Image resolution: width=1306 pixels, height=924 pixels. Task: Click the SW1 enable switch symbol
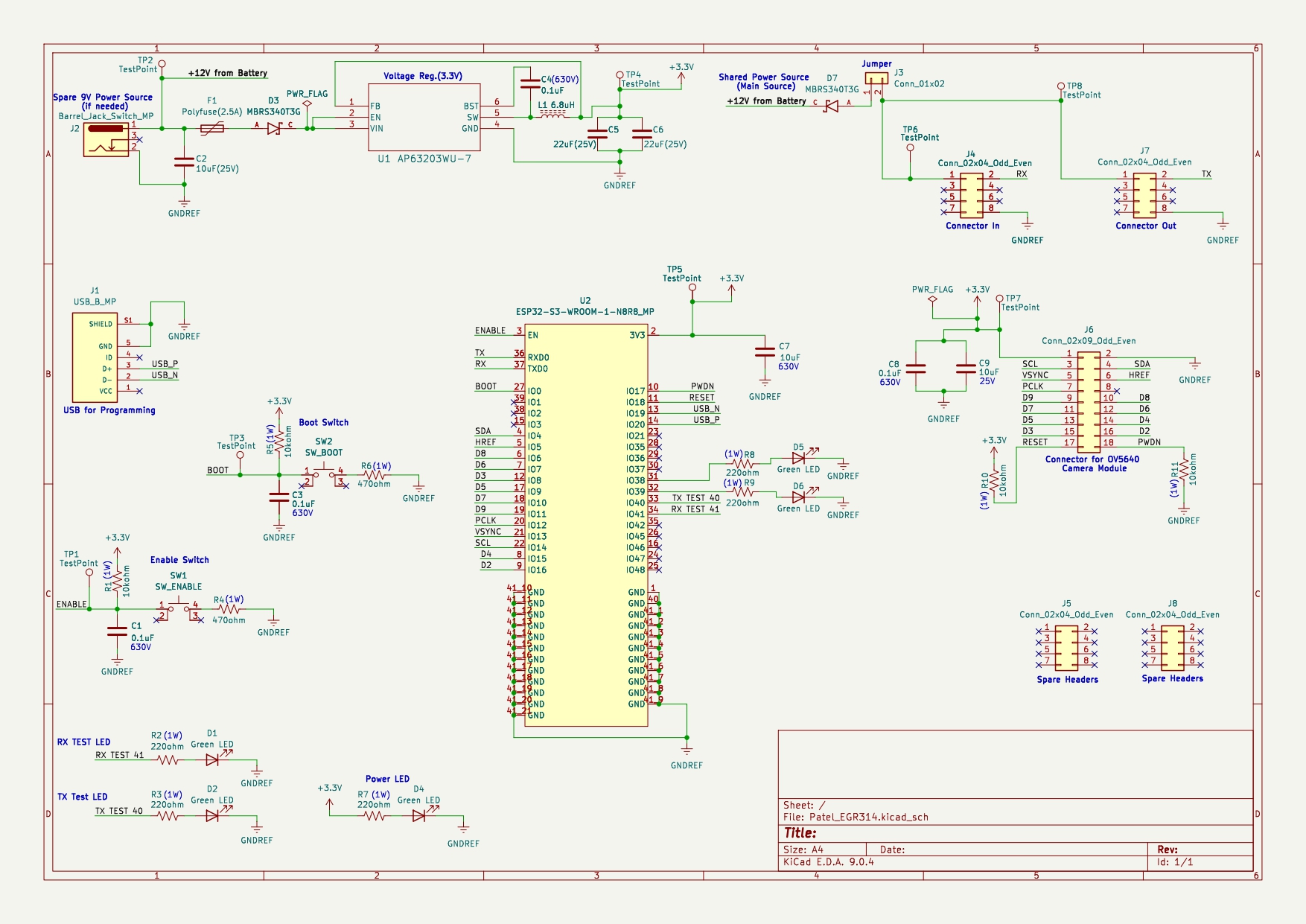(x=179, y=608)
